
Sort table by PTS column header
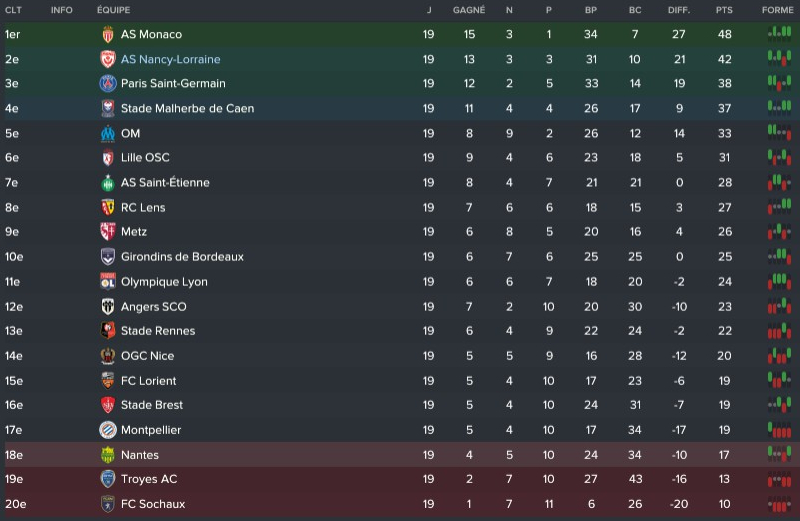[724, 10]
